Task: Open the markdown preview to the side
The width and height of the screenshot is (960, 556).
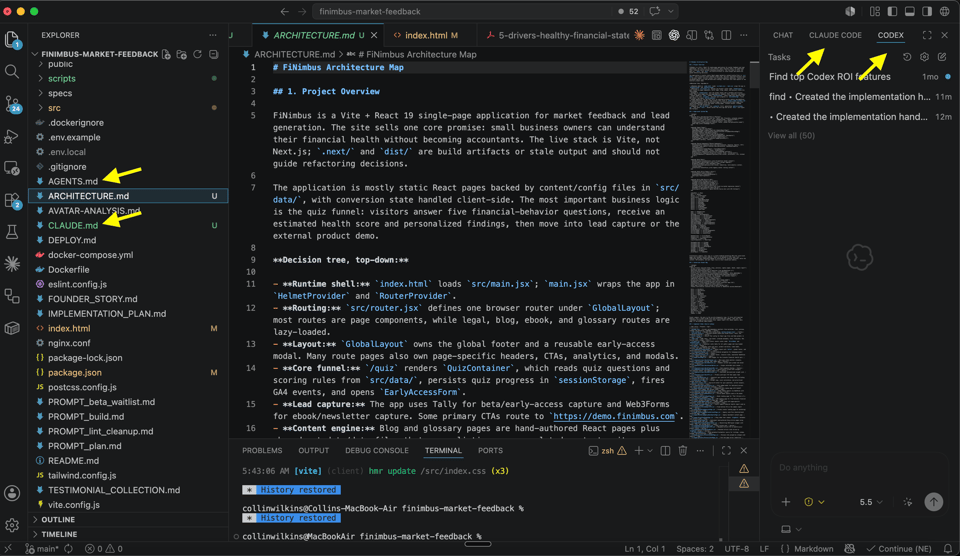Action: 691,35
